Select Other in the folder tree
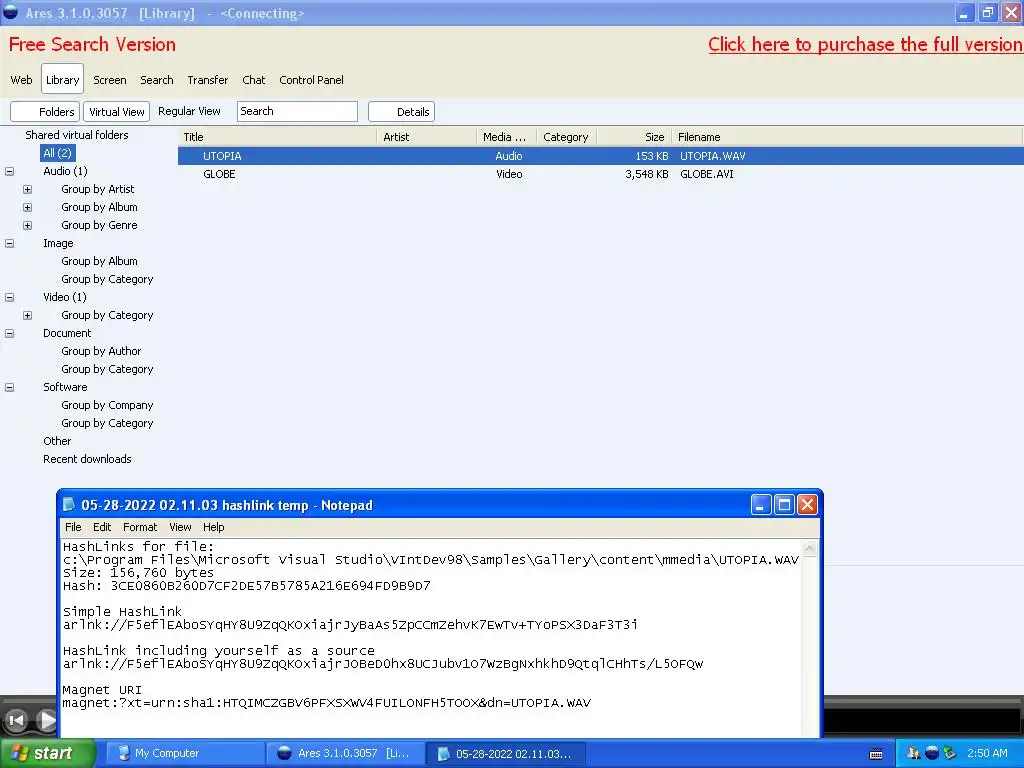The height and width of the screenshot is (768, 1024). (57, 441)
